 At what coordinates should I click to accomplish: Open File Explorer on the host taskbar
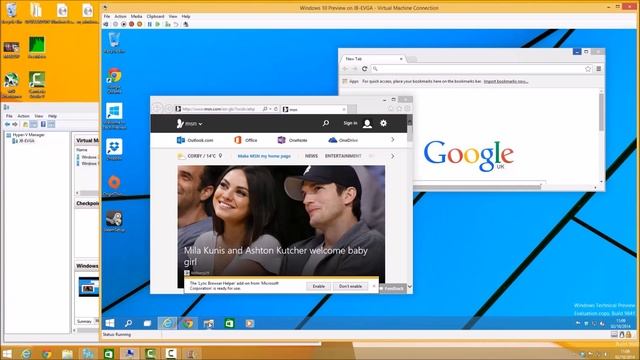pyautogui.click(x=67, y=353)
